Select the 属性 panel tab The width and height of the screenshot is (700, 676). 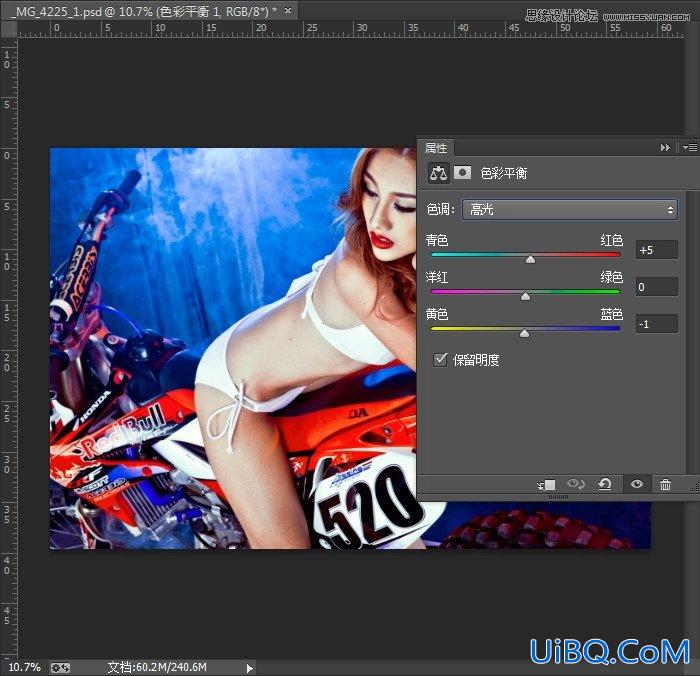436,148
